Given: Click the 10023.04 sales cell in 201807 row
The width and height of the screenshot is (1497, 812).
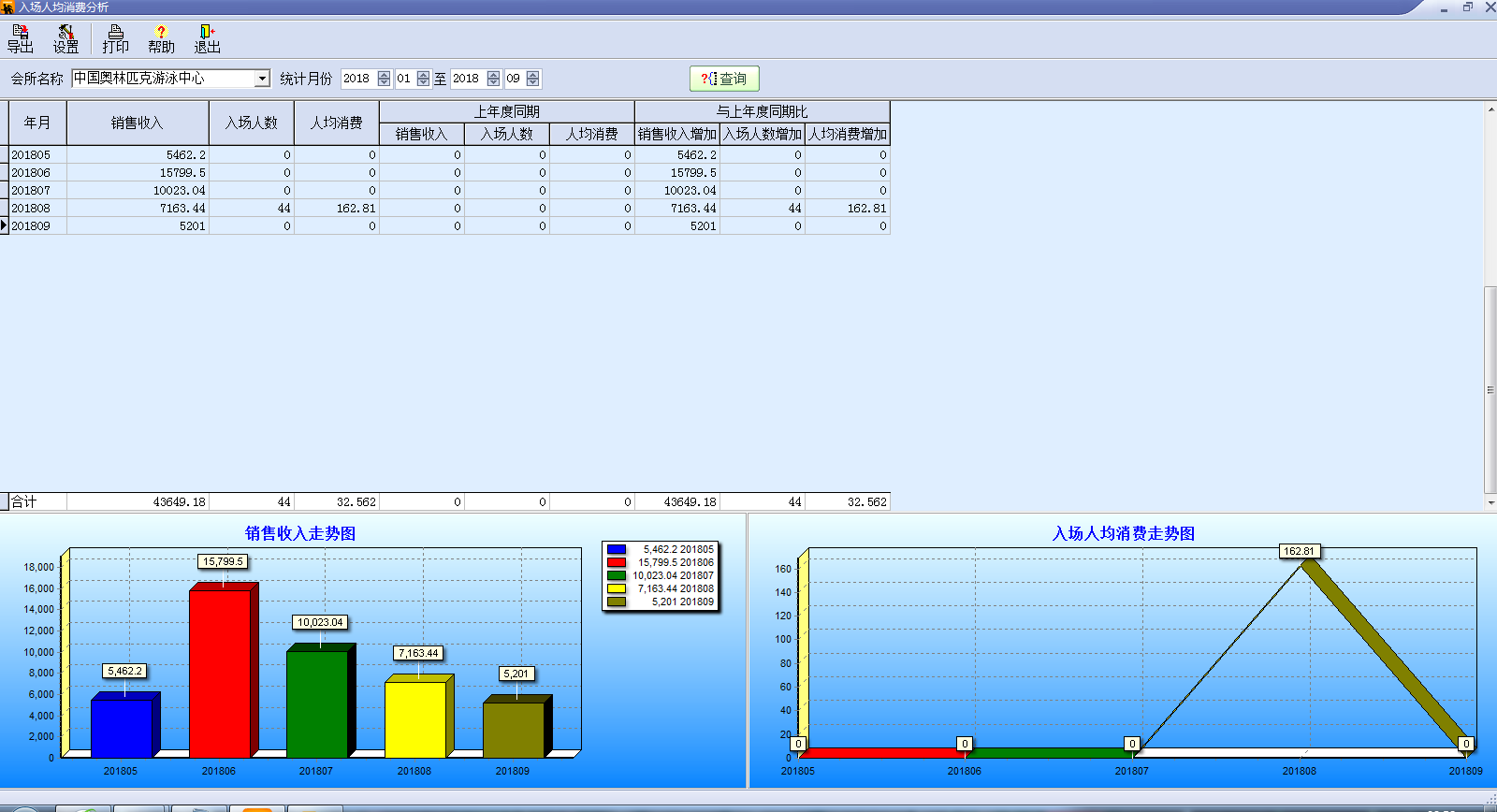Looking at the screenshot, I should point(138,191).
